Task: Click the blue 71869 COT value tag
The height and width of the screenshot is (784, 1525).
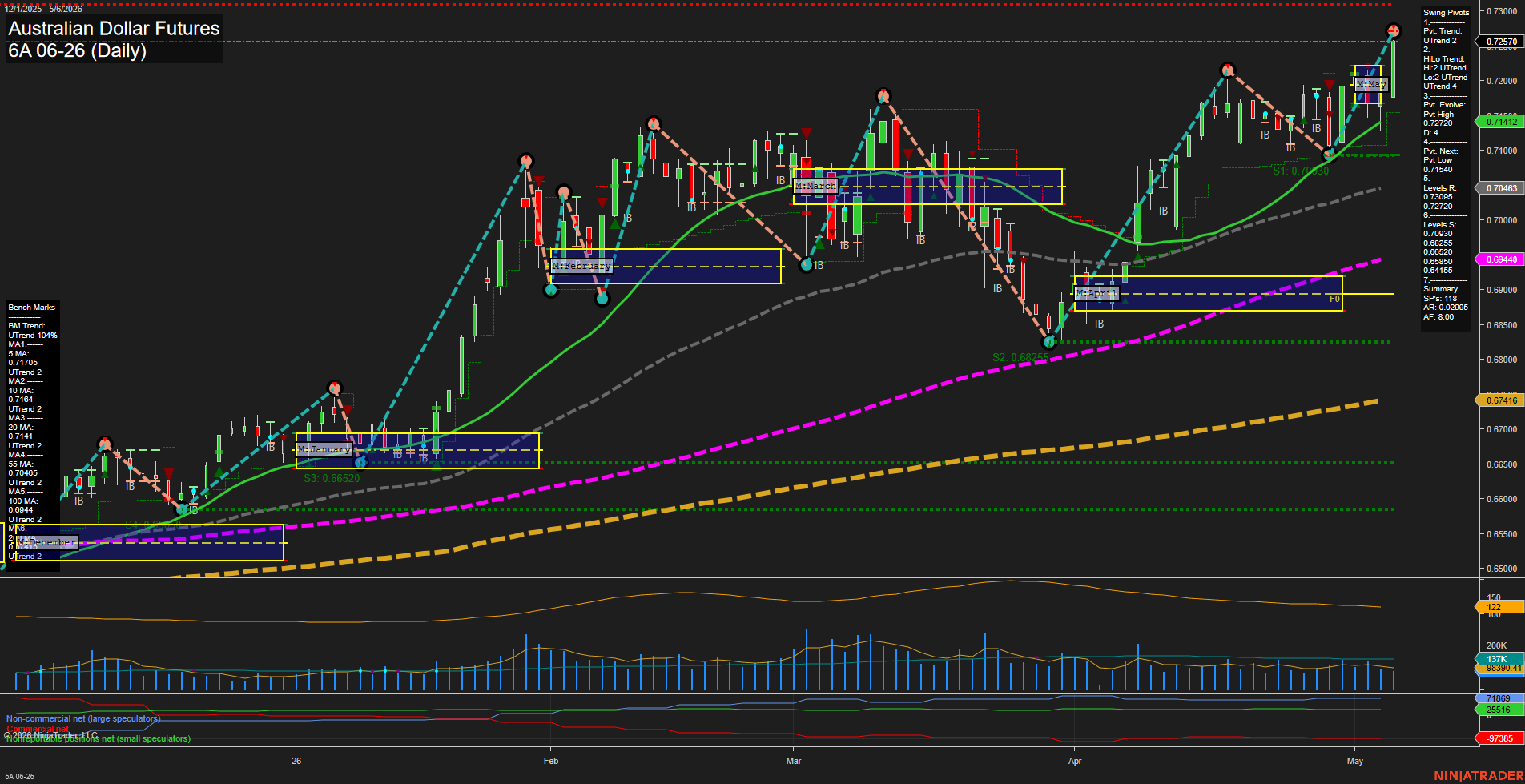Action: click(x=1499, y=698)
